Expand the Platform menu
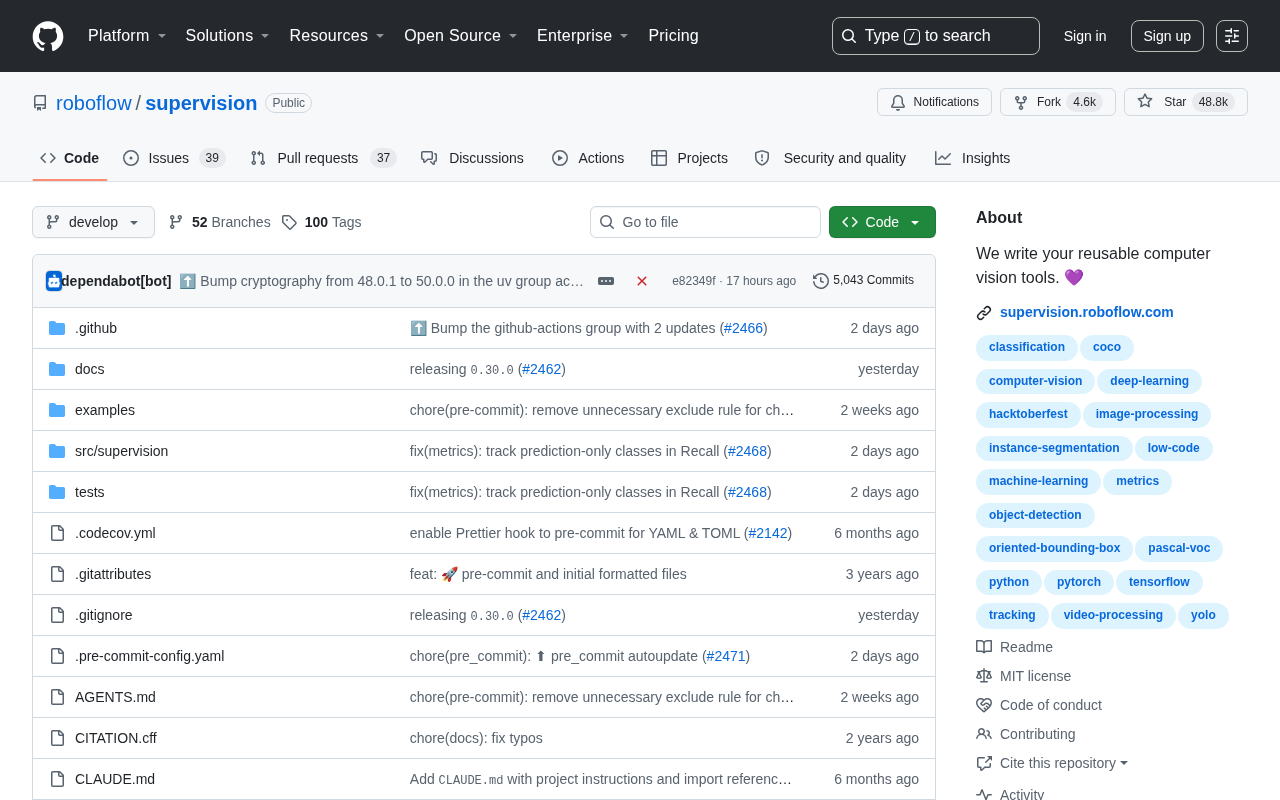The height and width of the screenshot is (800, 1280). click(127, 36)
